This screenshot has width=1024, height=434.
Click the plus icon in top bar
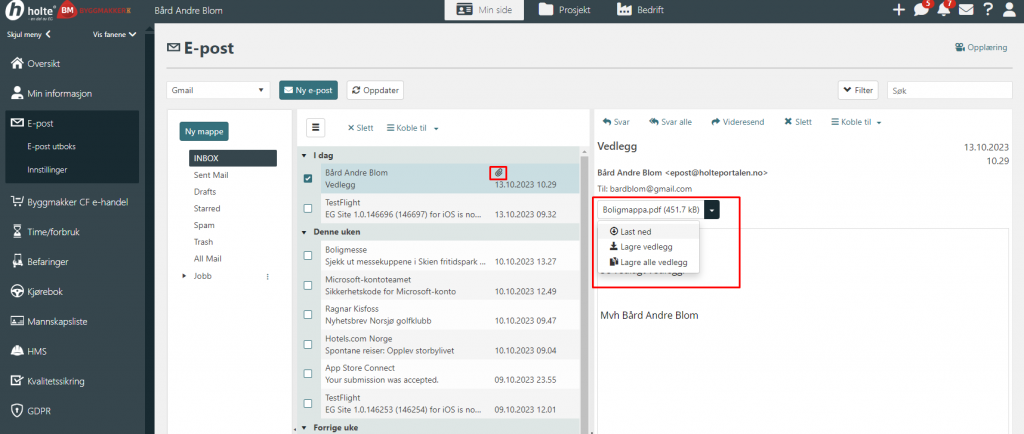[x=898, y=10]
